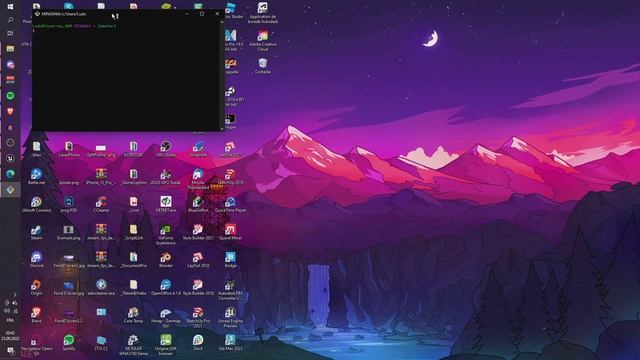Click the terminal scrollbar up arrow
This screenshot has width=640, height=360.
click(222, 22)
